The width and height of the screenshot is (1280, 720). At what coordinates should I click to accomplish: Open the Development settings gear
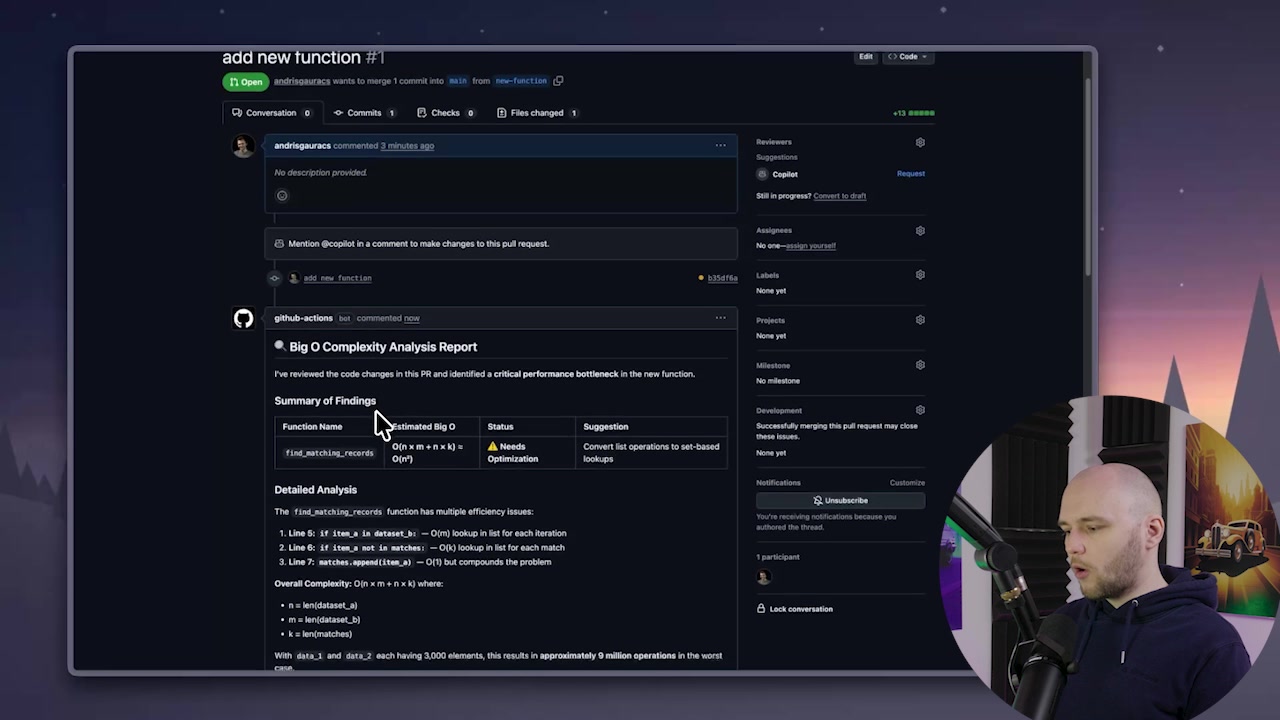click(x=920, y=409)
